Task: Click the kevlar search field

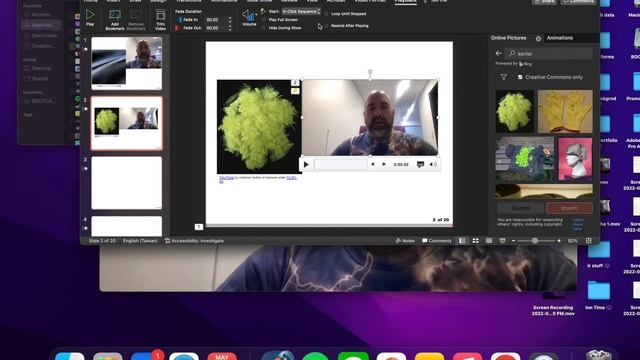Action: (x=549, y=53)
